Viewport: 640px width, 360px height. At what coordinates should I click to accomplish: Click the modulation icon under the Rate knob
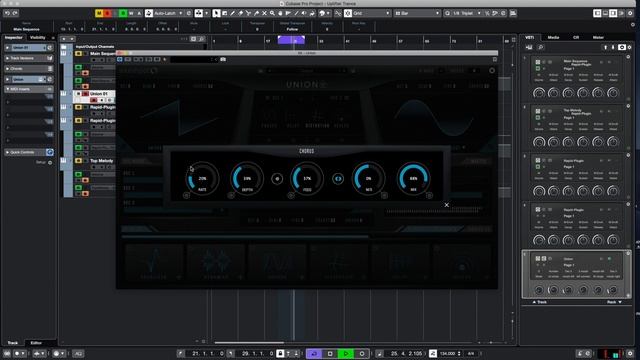pos(187,196)
